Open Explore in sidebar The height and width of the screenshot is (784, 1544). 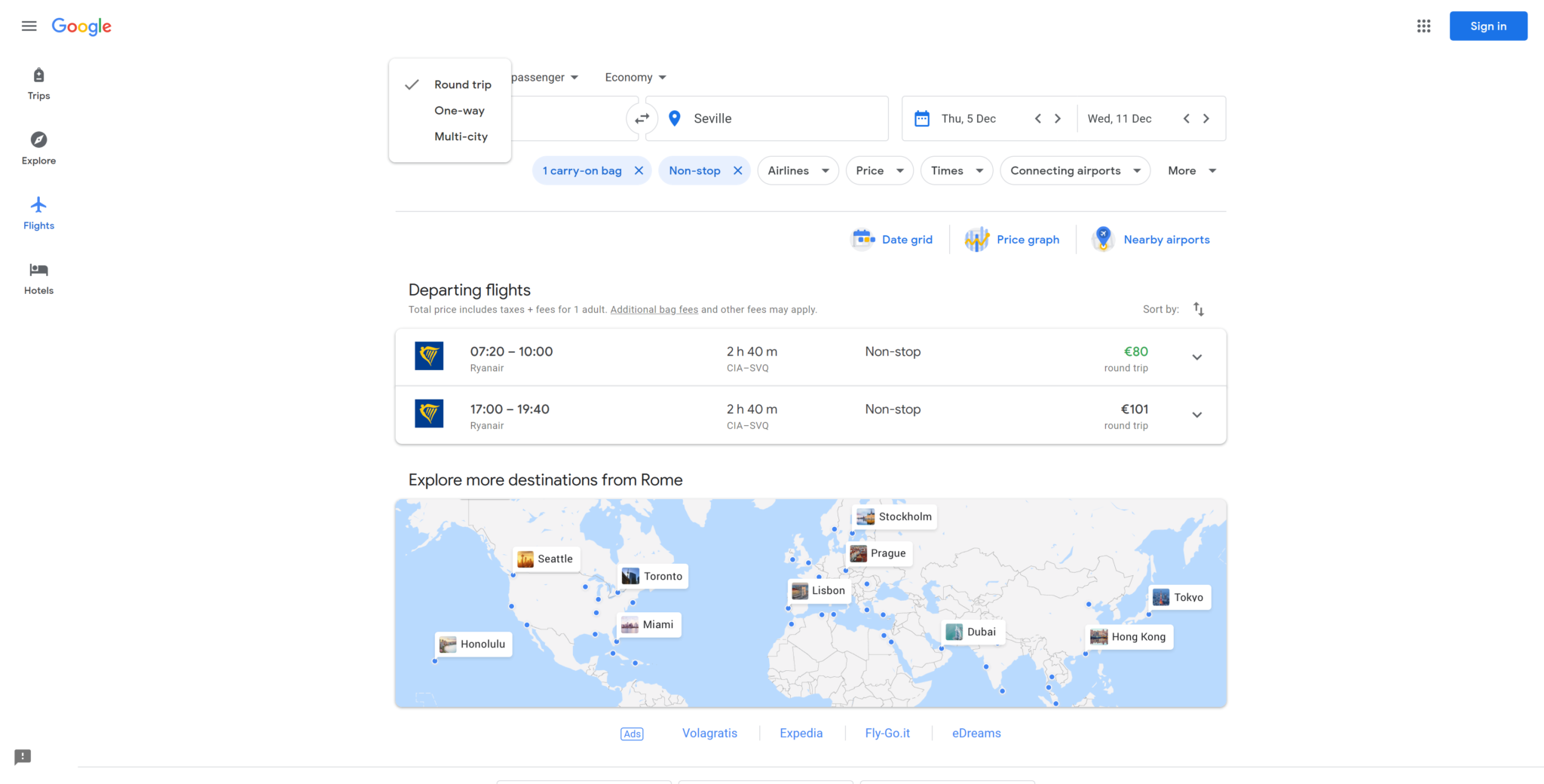coord(38,149)
